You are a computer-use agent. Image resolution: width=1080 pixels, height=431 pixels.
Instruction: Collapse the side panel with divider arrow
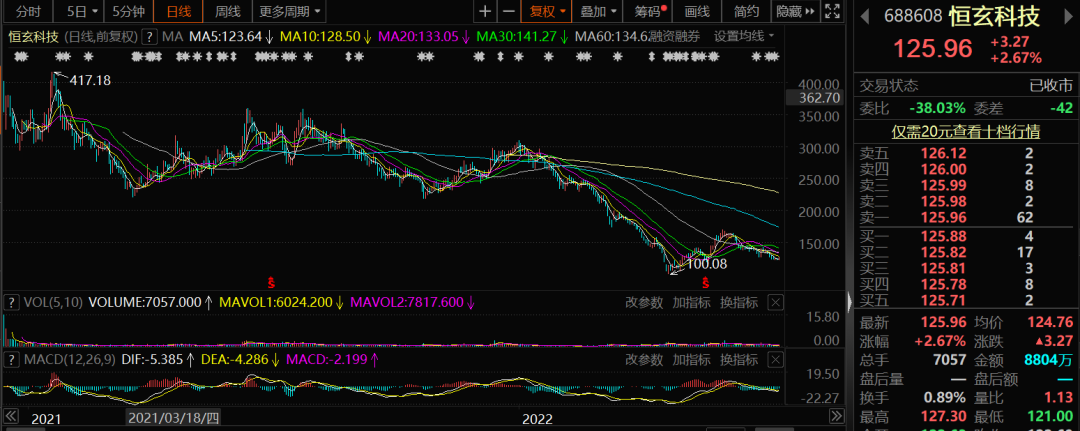pos(849,301)
